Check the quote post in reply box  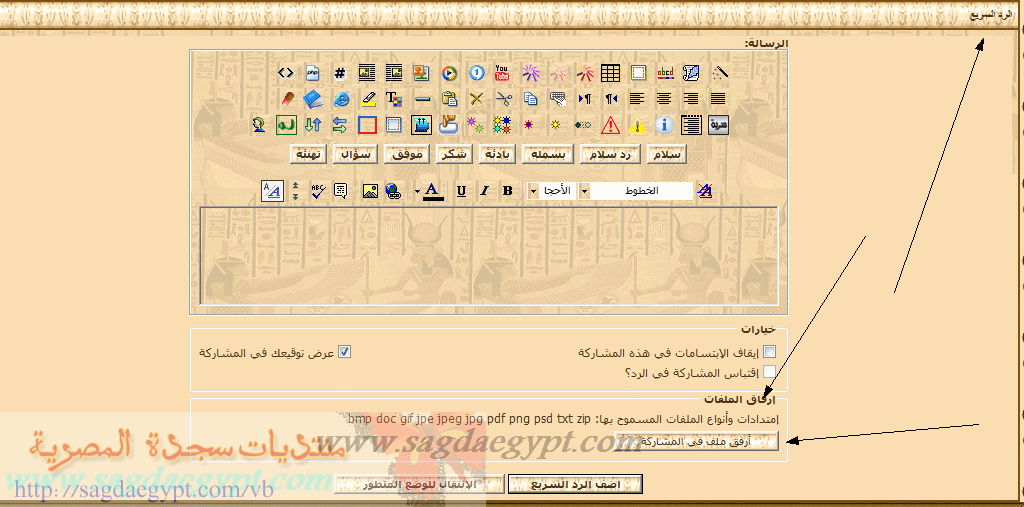click(769, 372)
